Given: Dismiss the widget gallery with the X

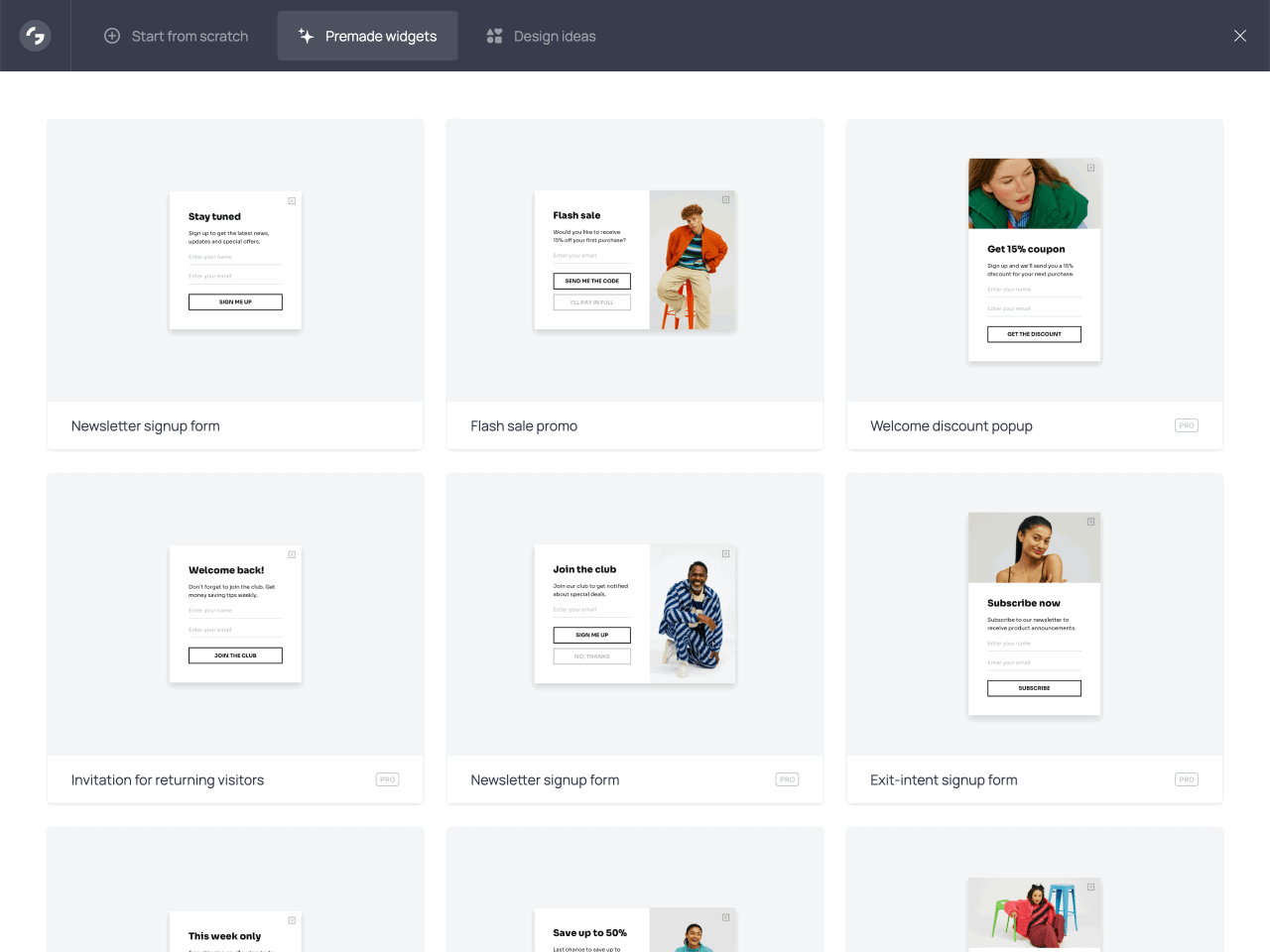Looking at the screenshot, I should click(1239, 36).
